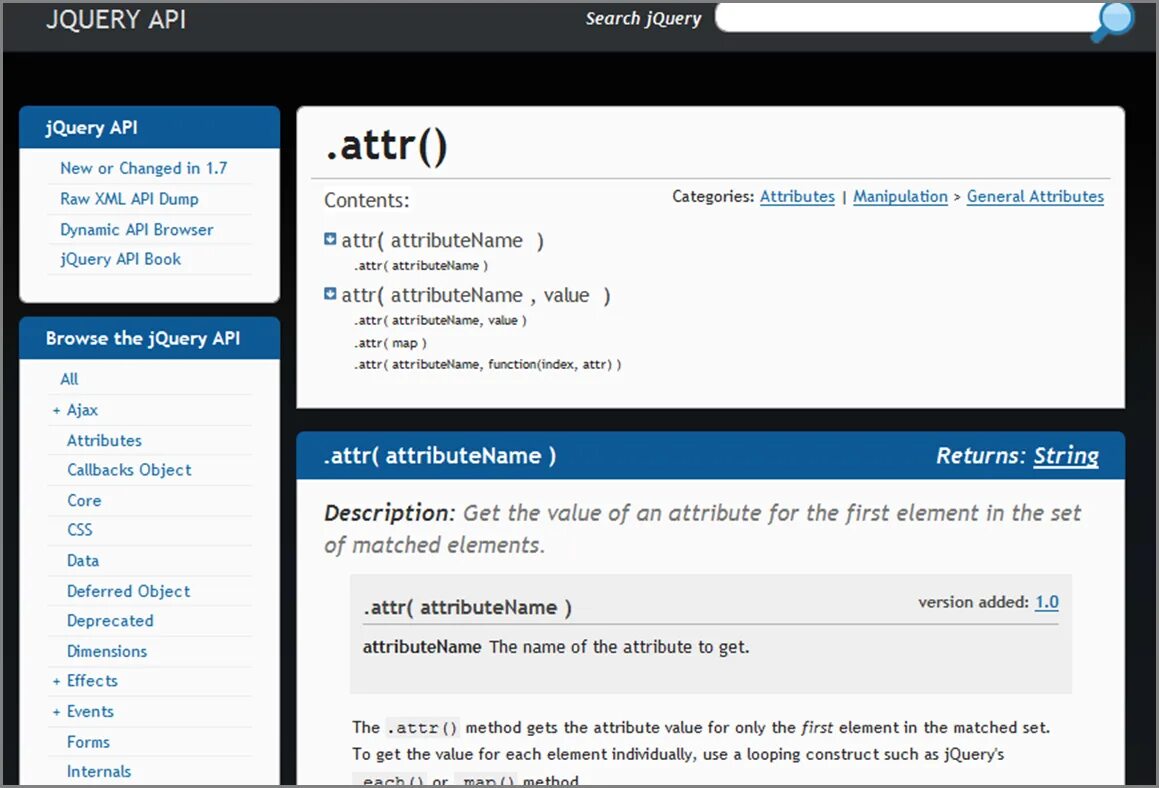Click the arrow icon beside attr( attributeName , value )

point(330,293)
